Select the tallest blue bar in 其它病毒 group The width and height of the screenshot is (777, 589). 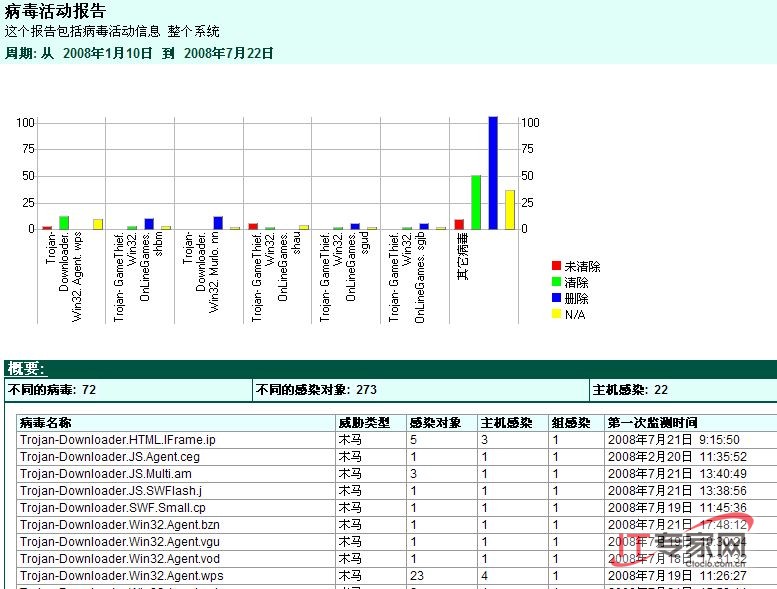(493, 173)
